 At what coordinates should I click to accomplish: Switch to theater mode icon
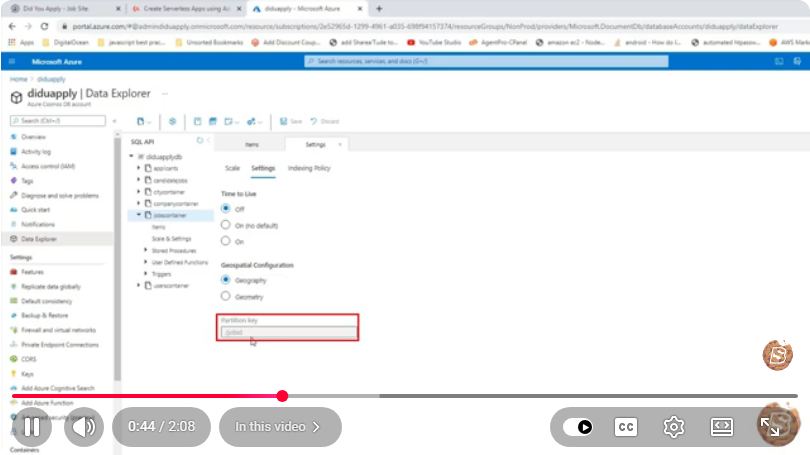click(x=722, y=427)
